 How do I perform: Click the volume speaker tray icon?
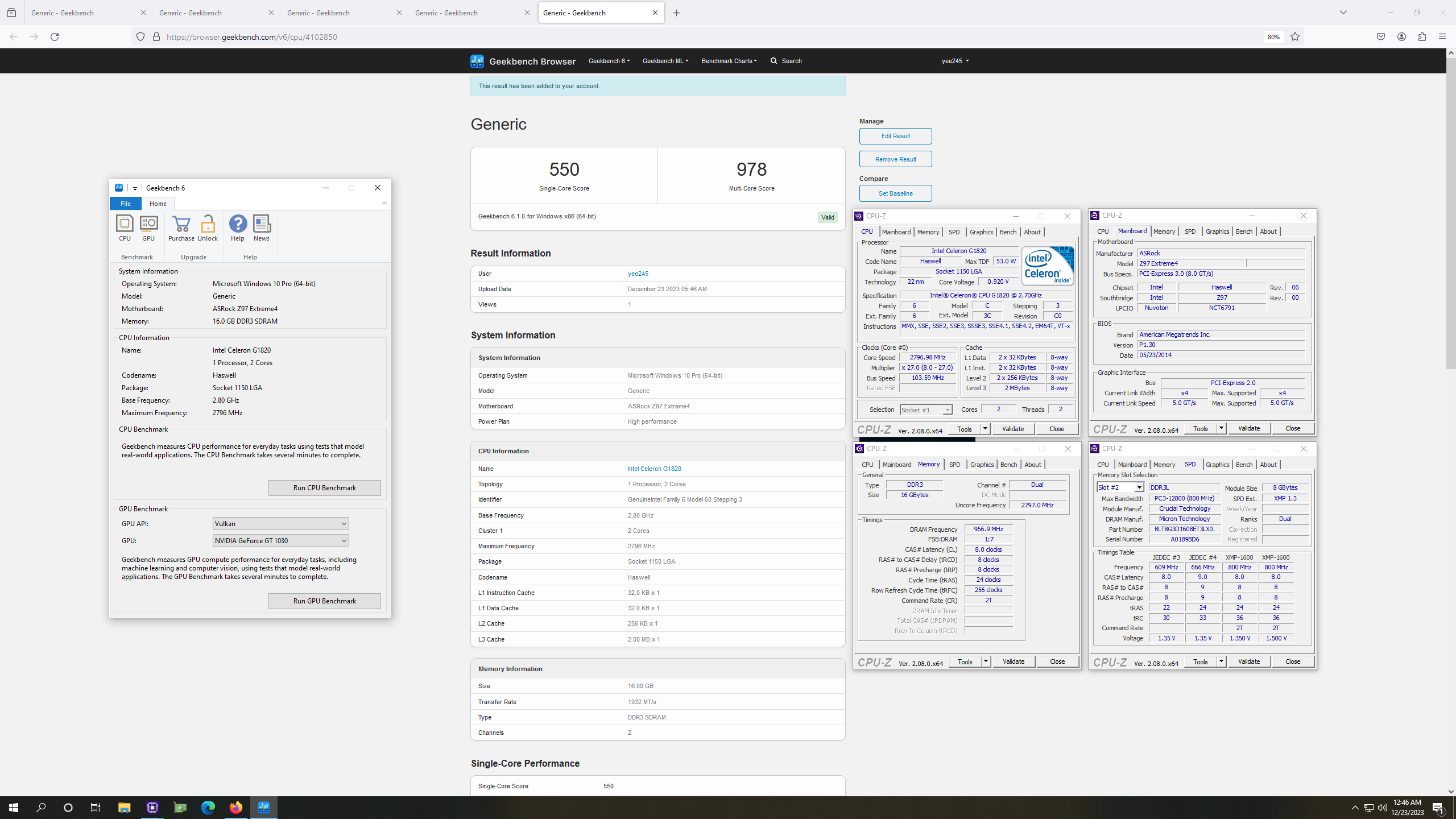[1382, 808]
